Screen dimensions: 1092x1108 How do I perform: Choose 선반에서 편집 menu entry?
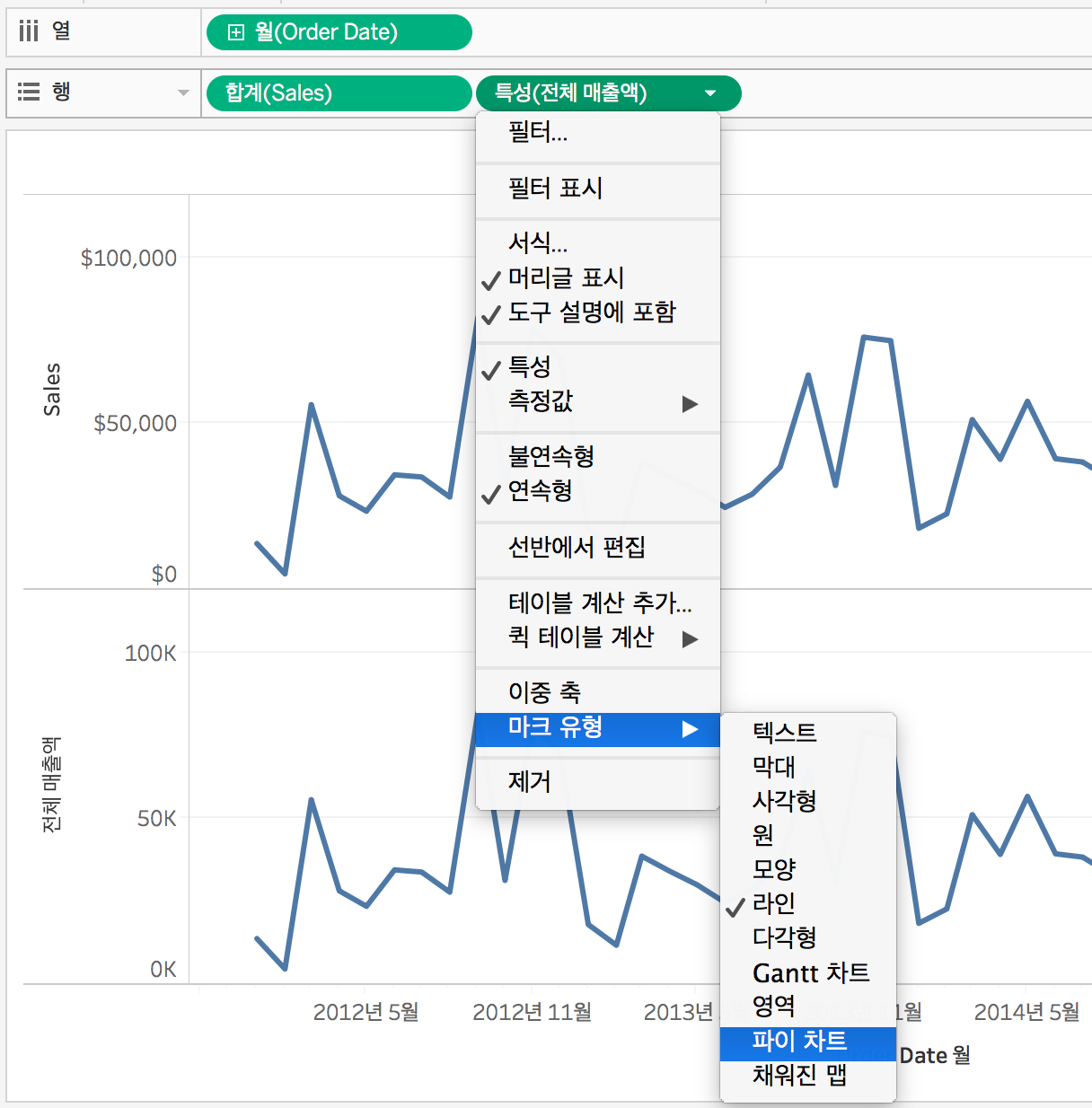598,547
